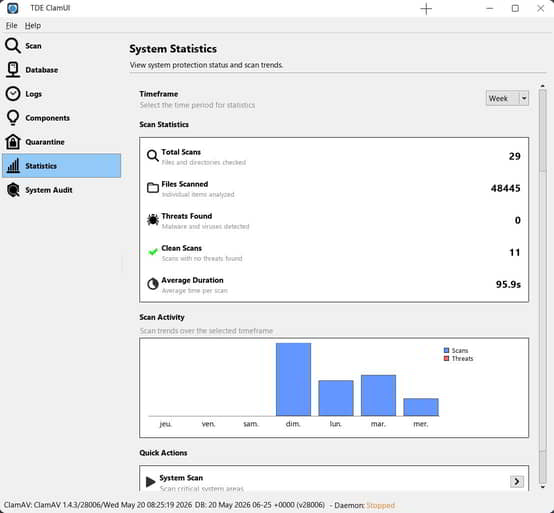The image size is (554, 513).
Task: Click the plus icon in title bar
Action: (x=426, y=8)
